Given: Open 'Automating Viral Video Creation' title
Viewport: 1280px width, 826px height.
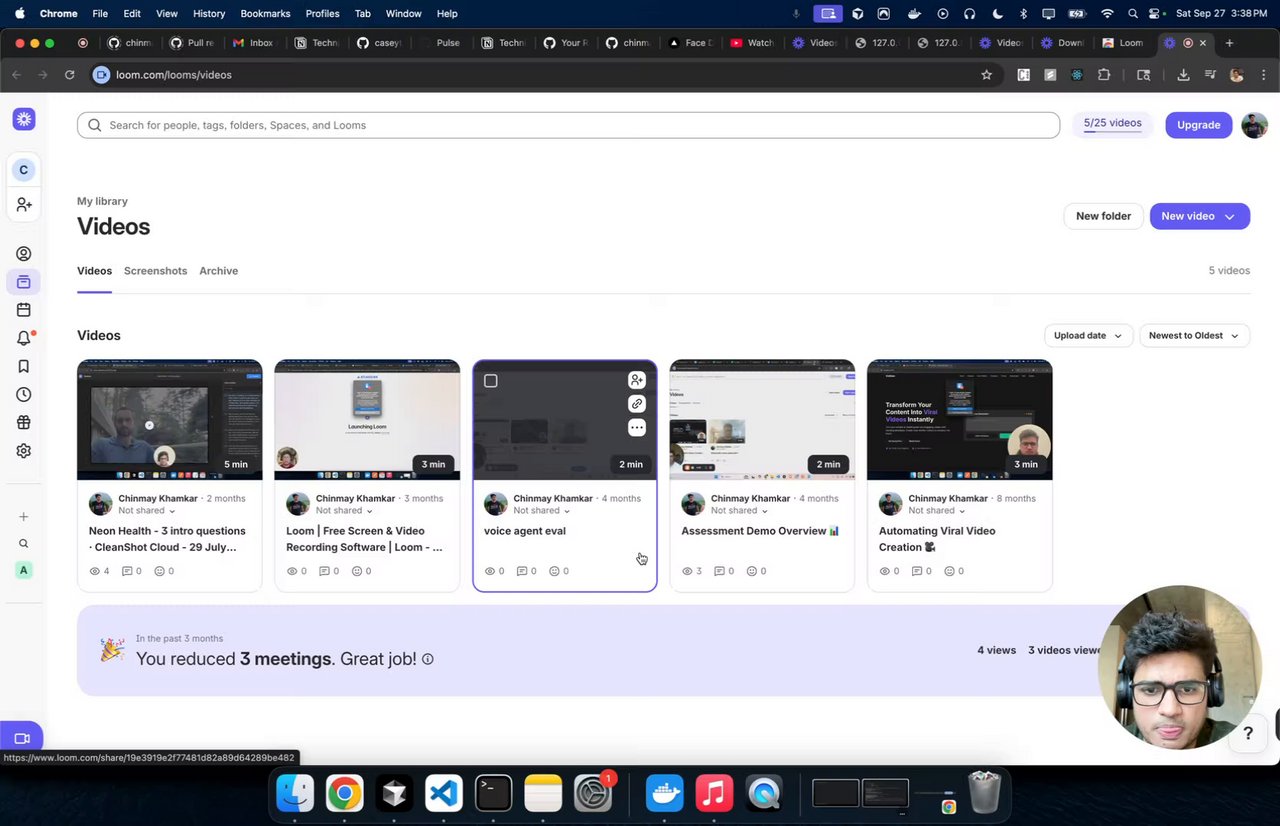Looking at the screenshot, I should coord(937,539).
